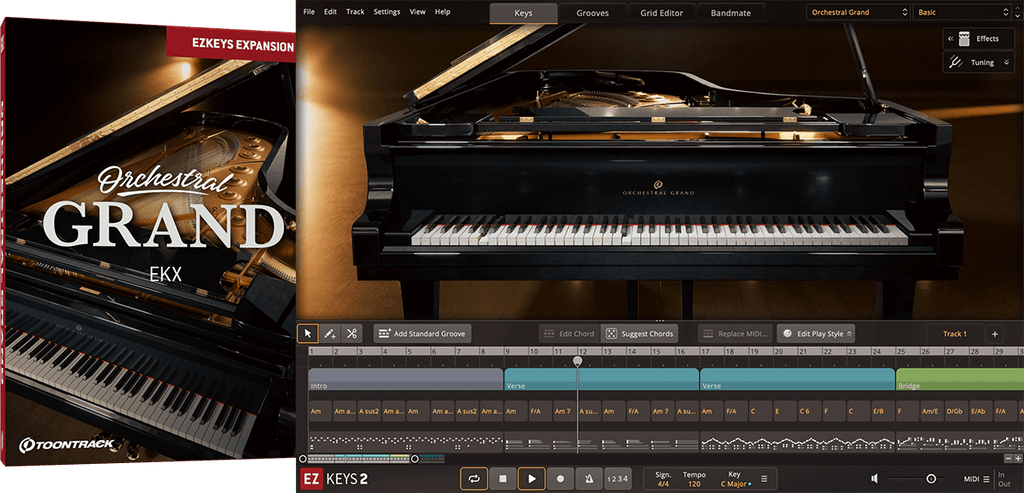Click the piano keyboard on instrument image
Image resolution: width=1024 pixels, height=493 pixels.
point(660,233)
